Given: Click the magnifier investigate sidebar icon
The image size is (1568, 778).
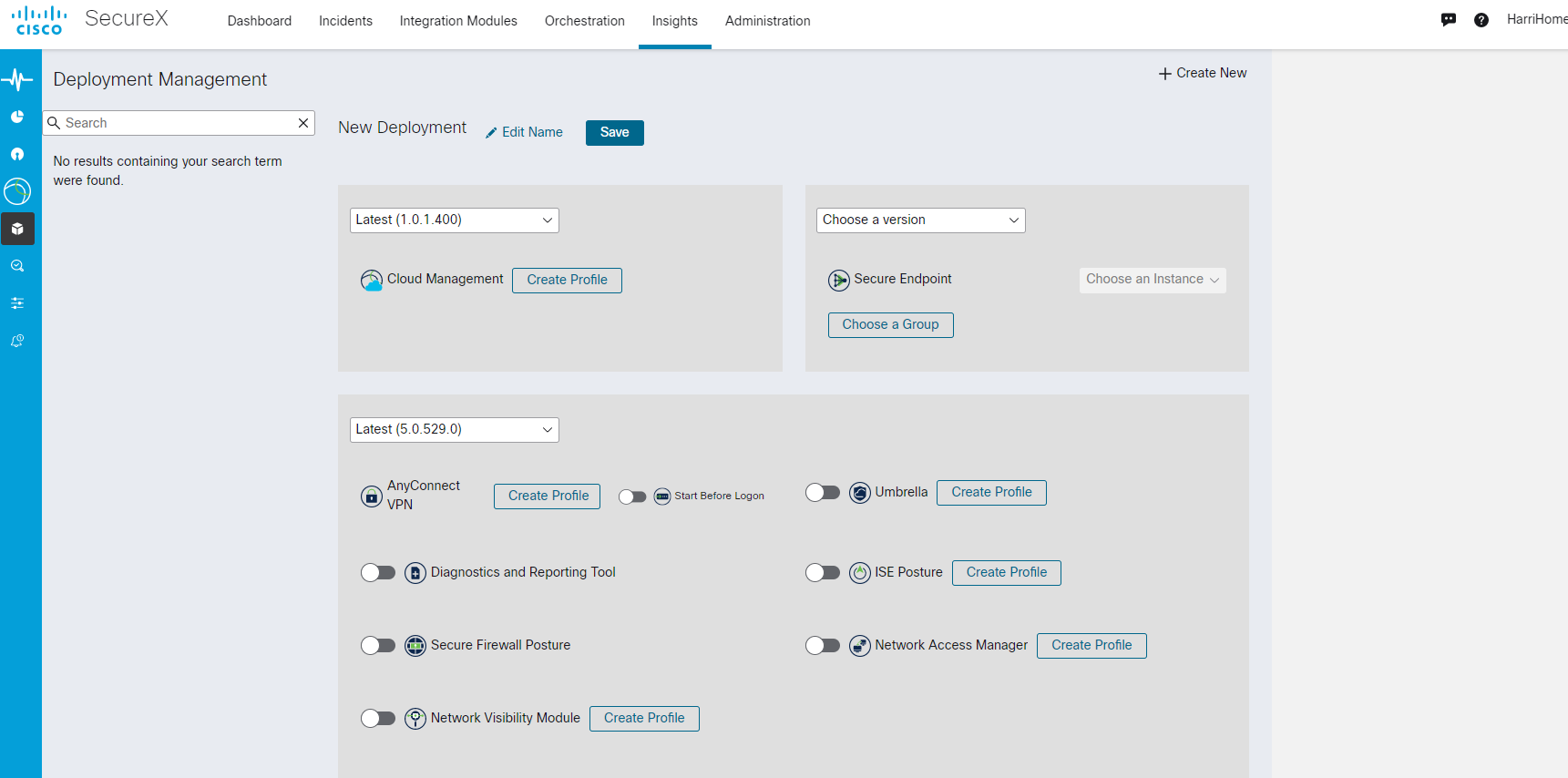Looking at the screenshot, I should tap(17, 266).
